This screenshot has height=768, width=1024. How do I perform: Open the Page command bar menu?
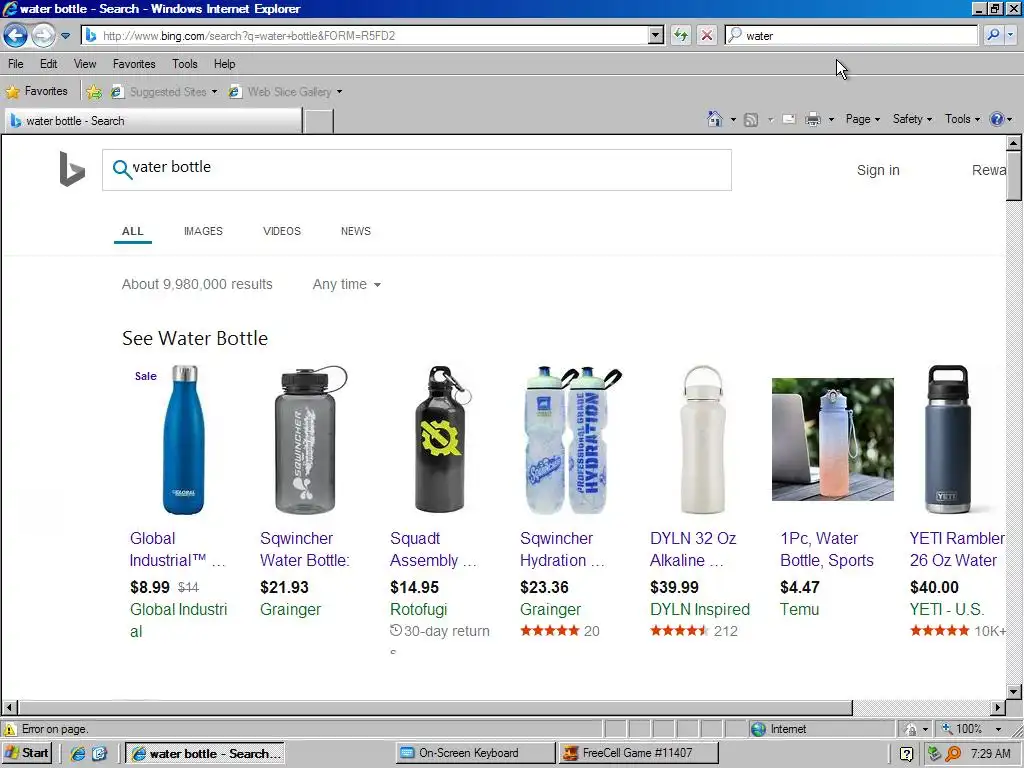pyautogui.click(x=863, y=119)
